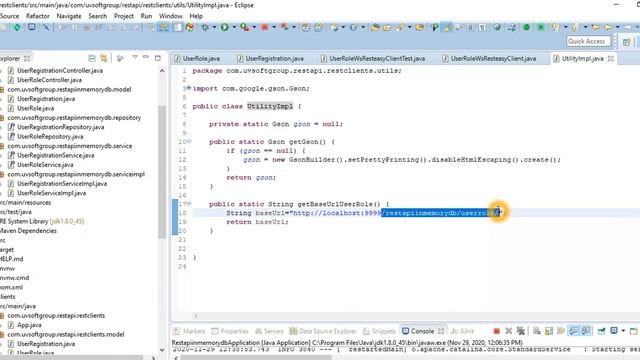Switch to the UserRole.java editor tab
This screenshot has height=360, width=640.
click(x=197, y=58)
